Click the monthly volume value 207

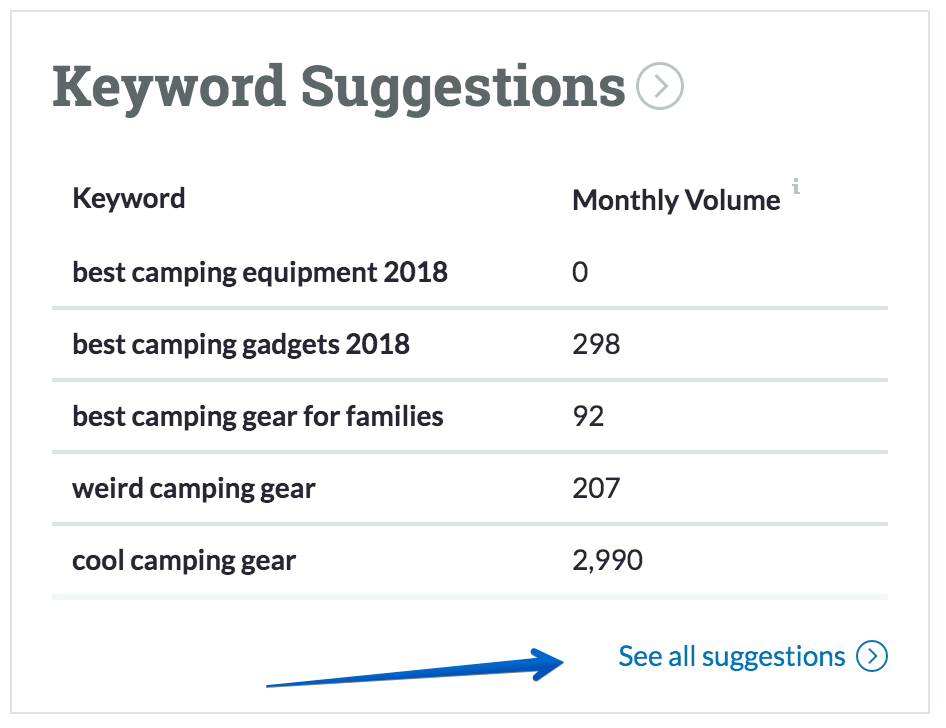(x=596, y=489)
